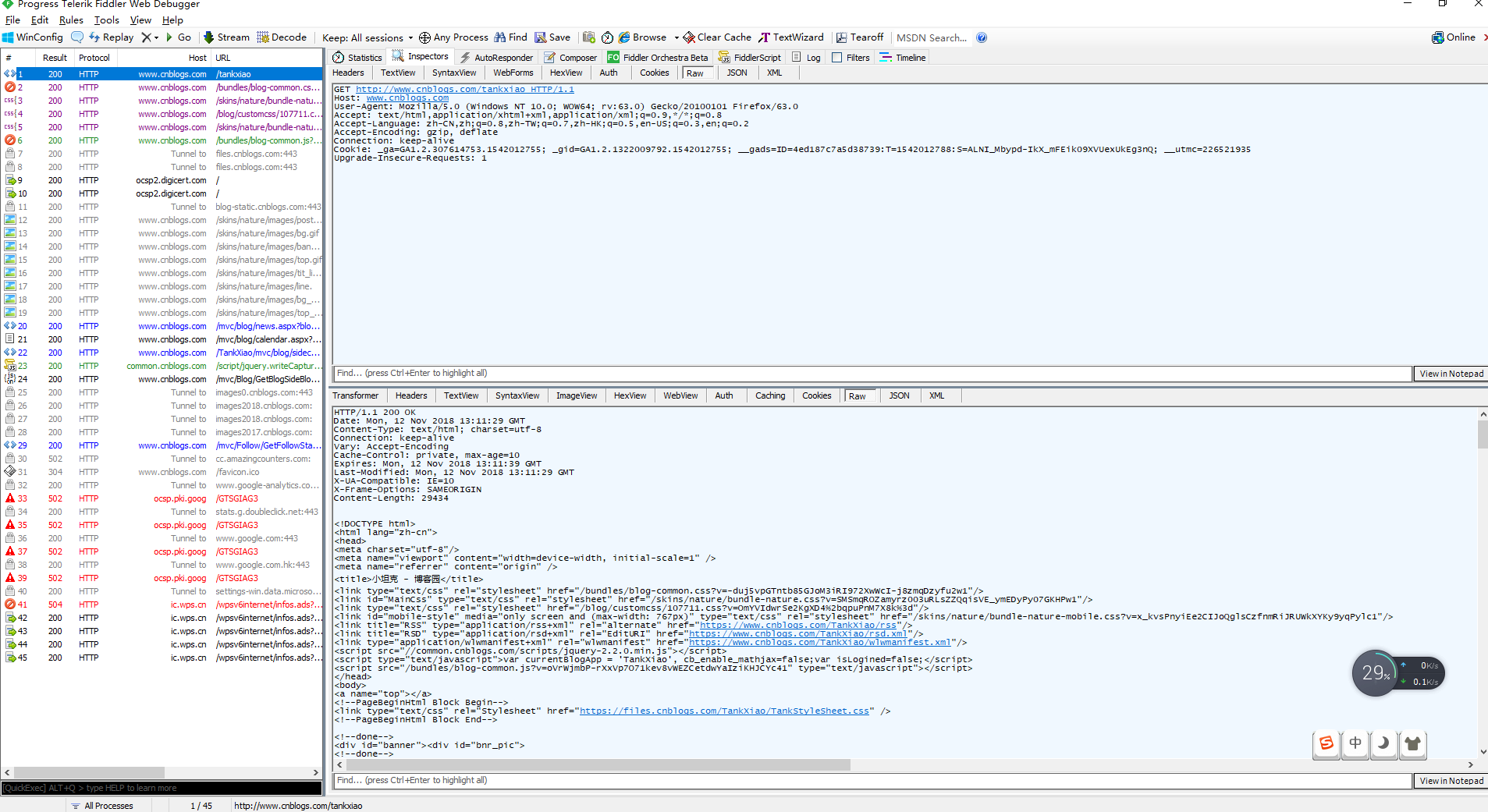Screen dimensions: 1488x812
Task: Select response Caching tab
Action: coord(770,395)
